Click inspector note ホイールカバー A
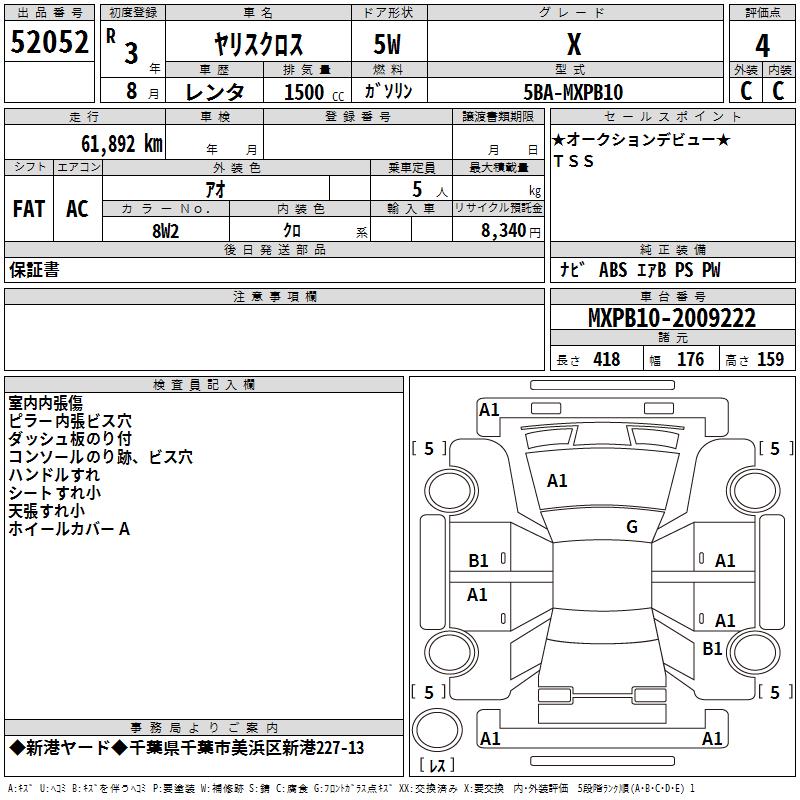This screenshot has height=800, width=800. [69, 529]
